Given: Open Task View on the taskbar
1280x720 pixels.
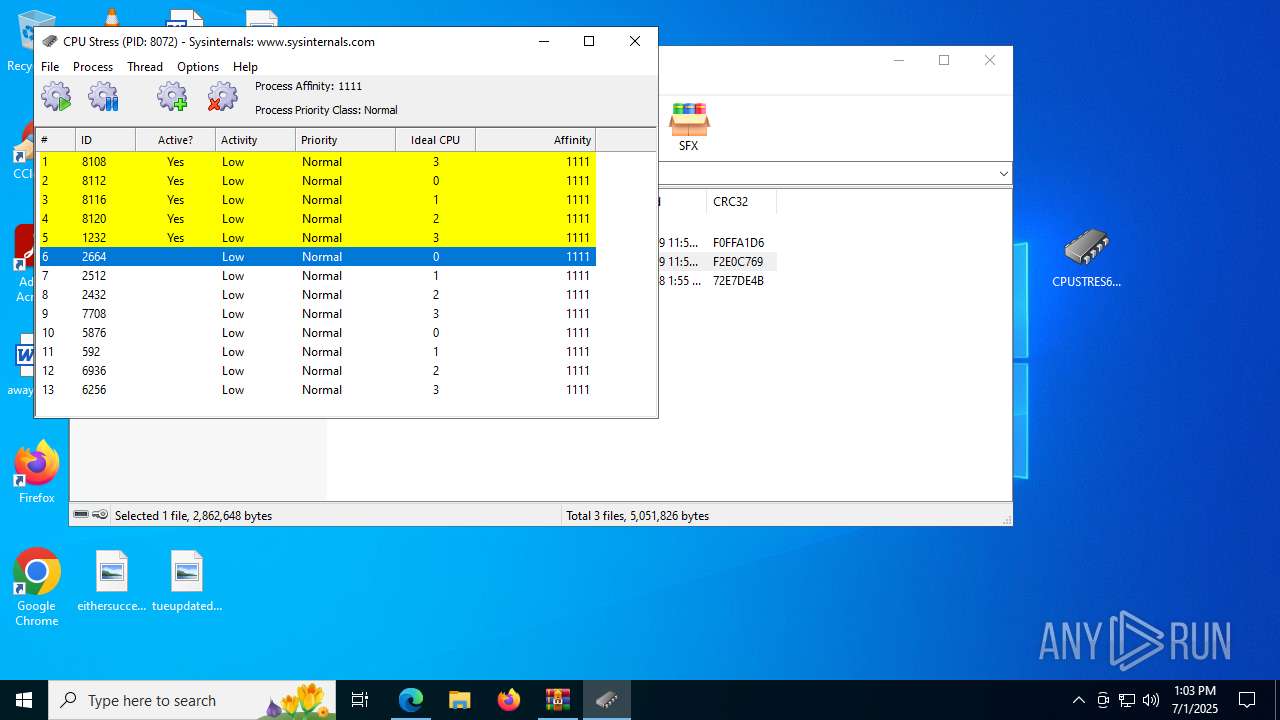Looking at the screenshot, I should coord(360,700).
